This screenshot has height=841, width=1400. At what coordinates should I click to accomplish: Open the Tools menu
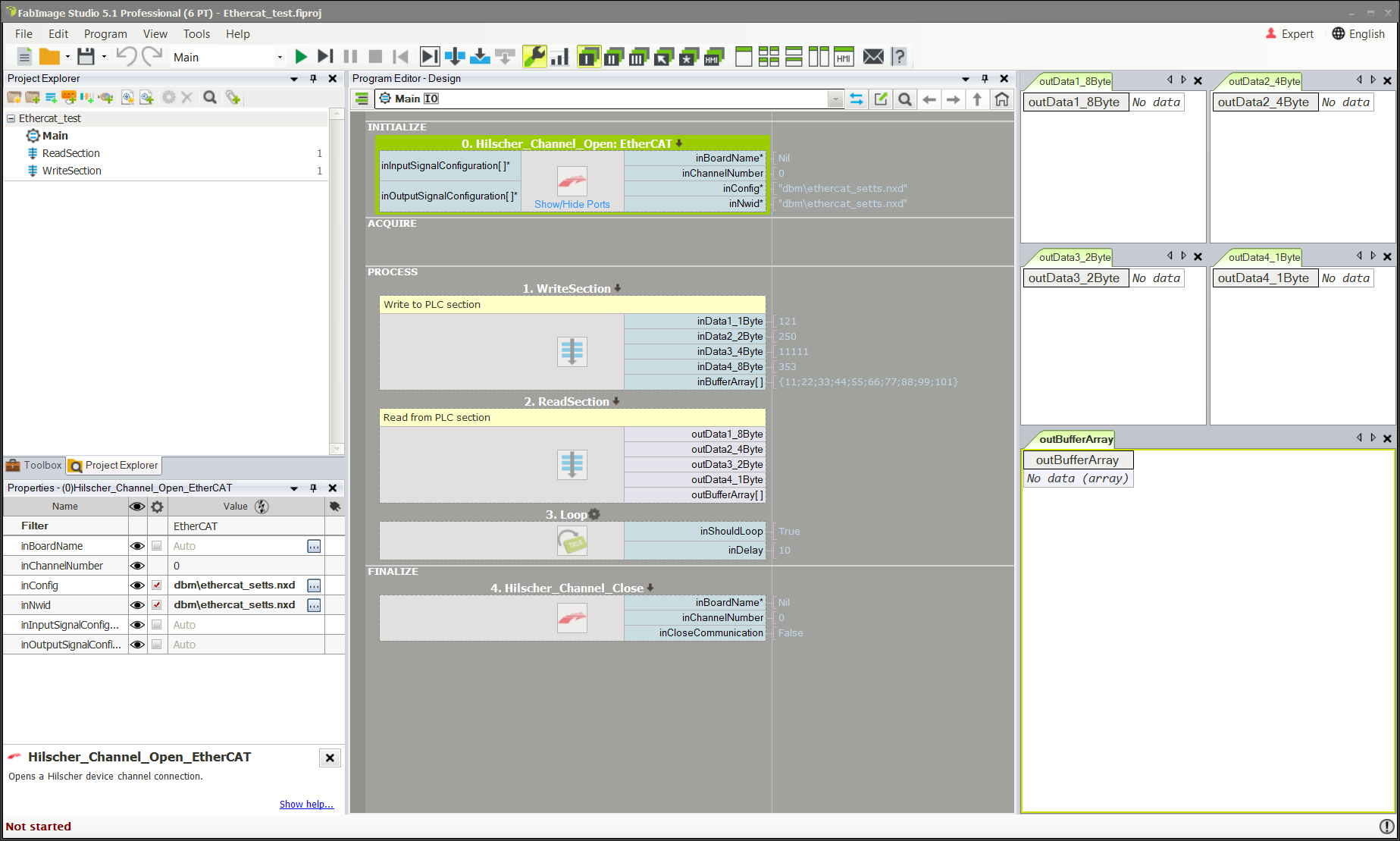[x=196, y=34]
